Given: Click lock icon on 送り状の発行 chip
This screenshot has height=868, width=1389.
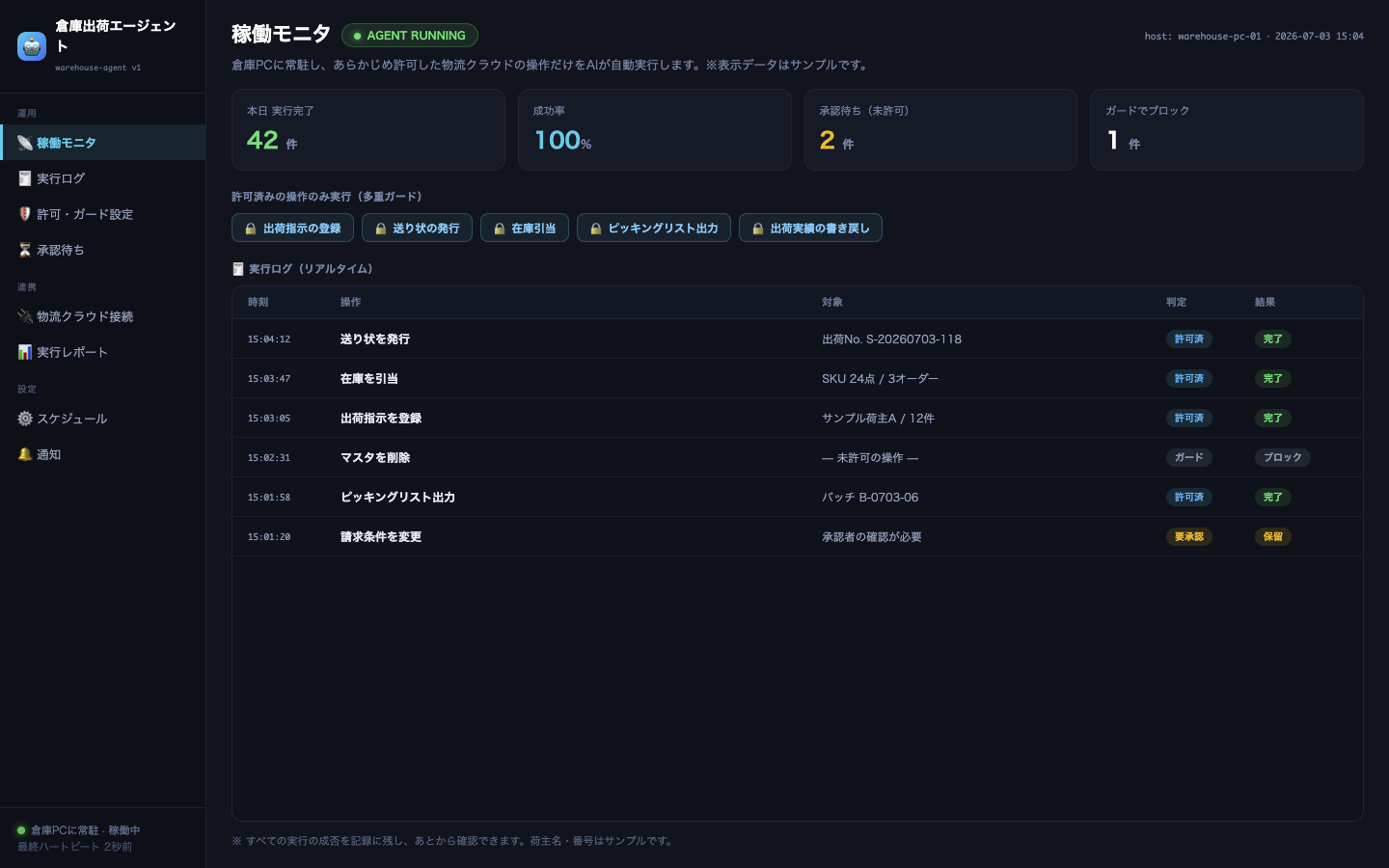Looking at the screenshot, I should point(381,229).
